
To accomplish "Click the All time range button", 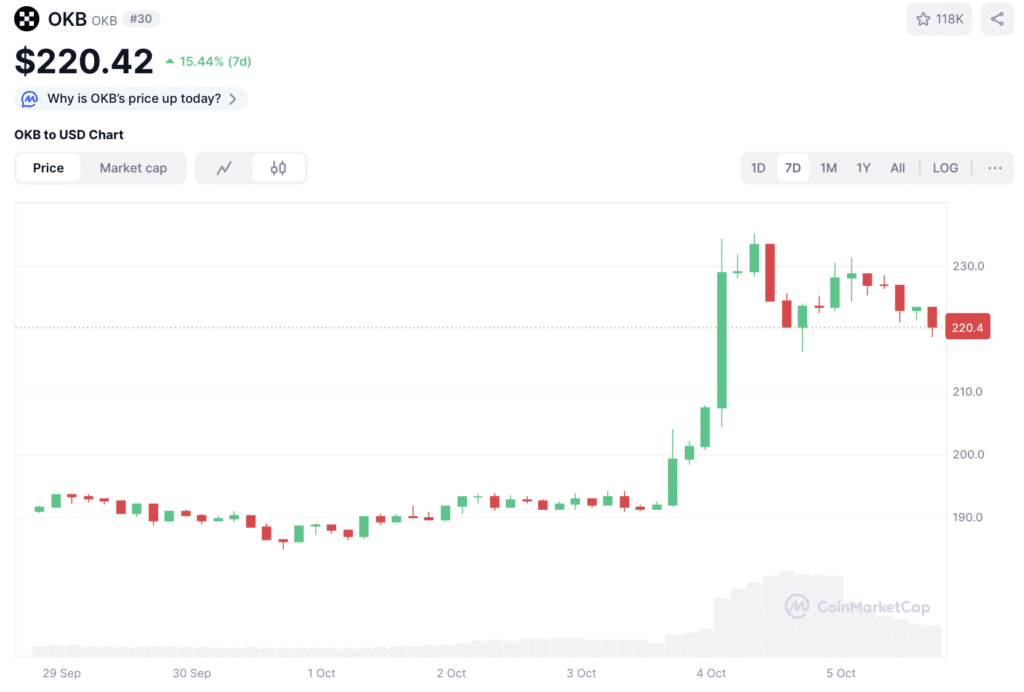I will click(898, 168).
